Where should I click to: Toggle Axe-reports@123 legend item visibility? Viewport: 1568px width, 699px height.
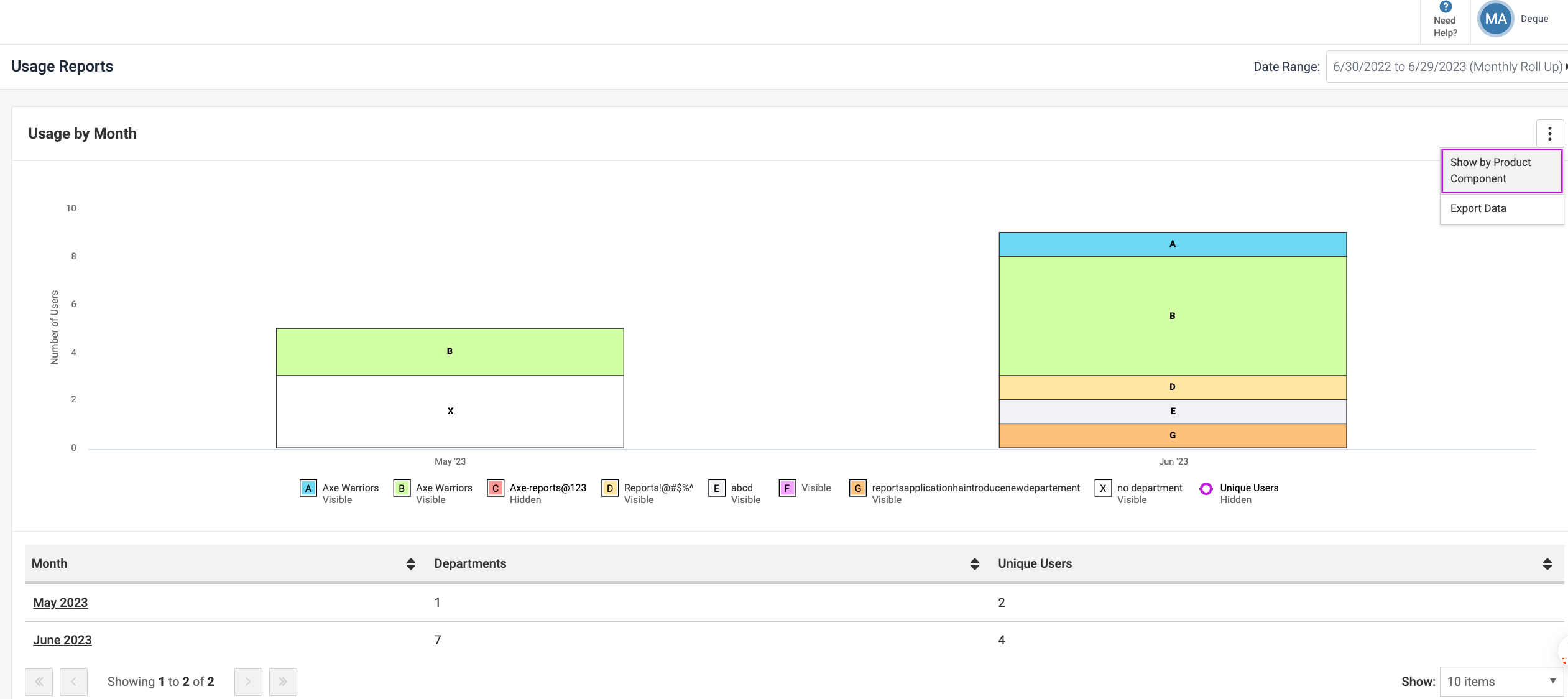[496, 488]
